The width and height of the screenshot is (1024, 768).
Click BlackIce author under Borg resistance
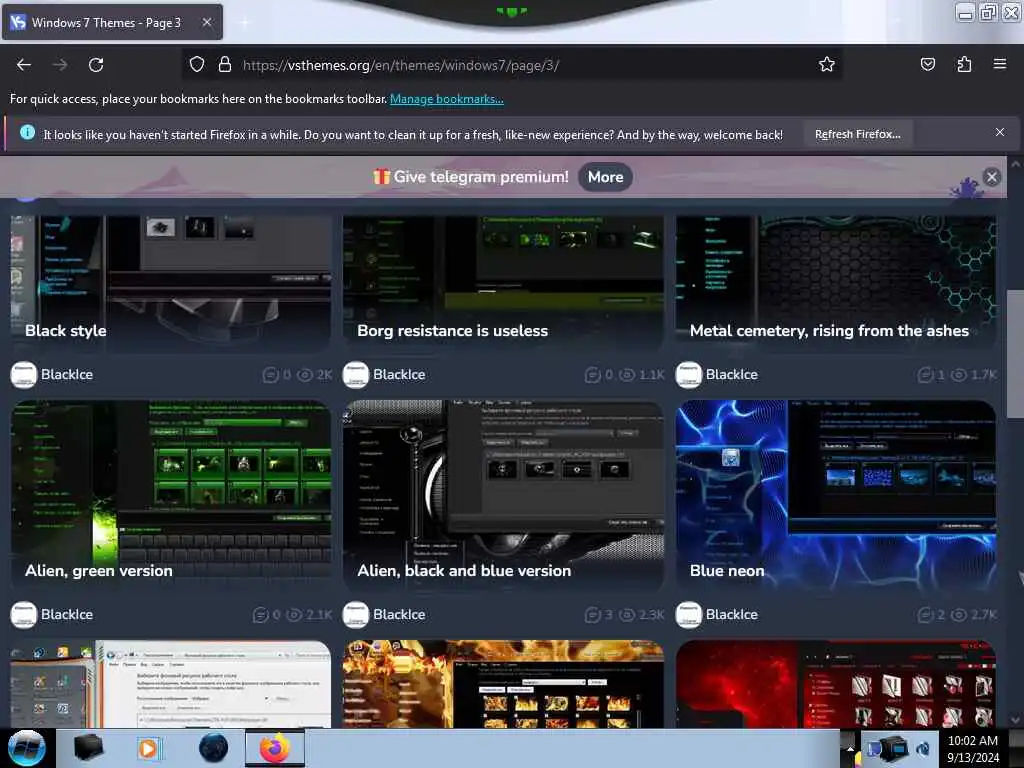pyautogui.click(x=399, y=374)
